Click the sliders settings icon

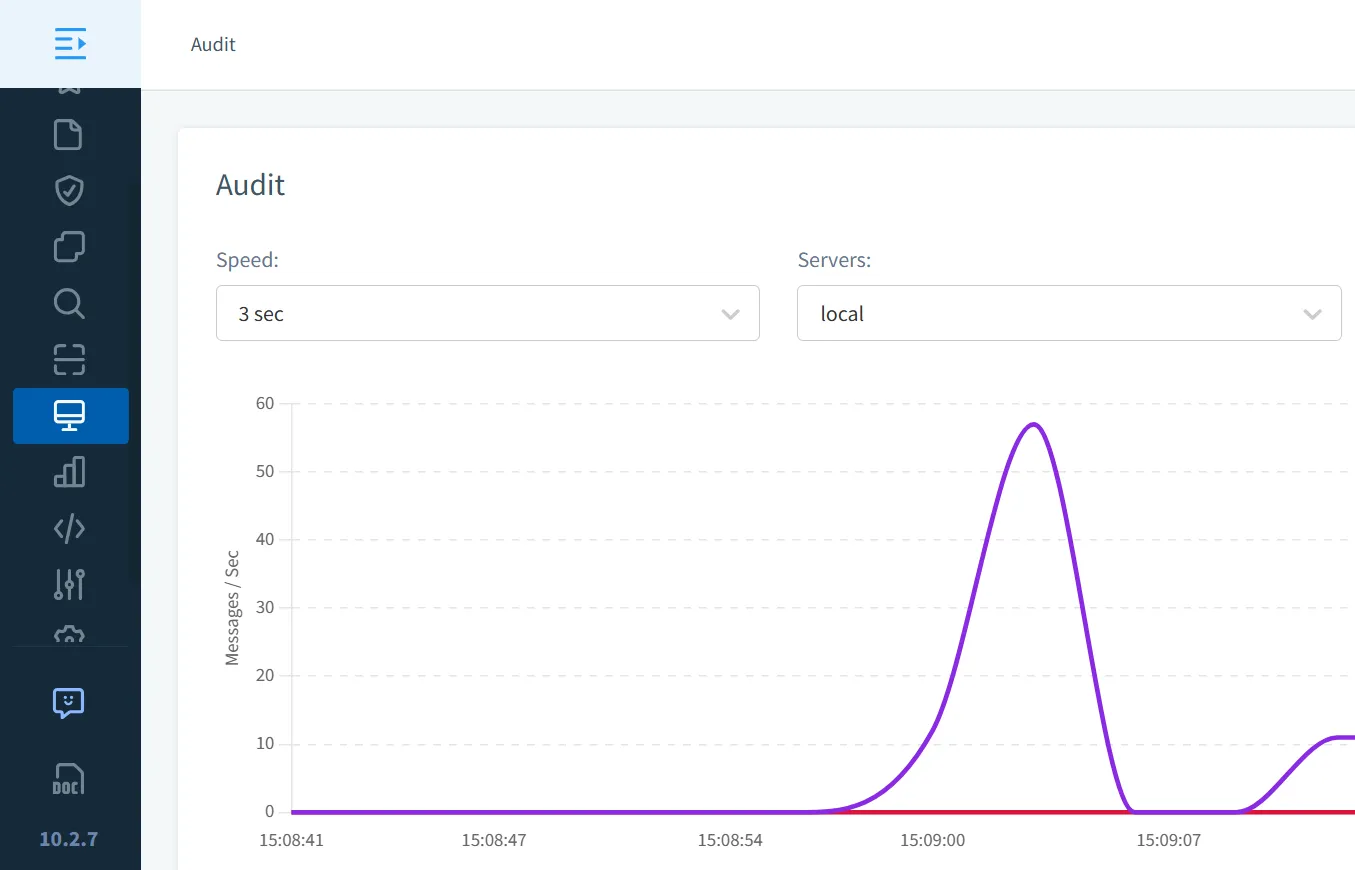(x=69, y=584)
